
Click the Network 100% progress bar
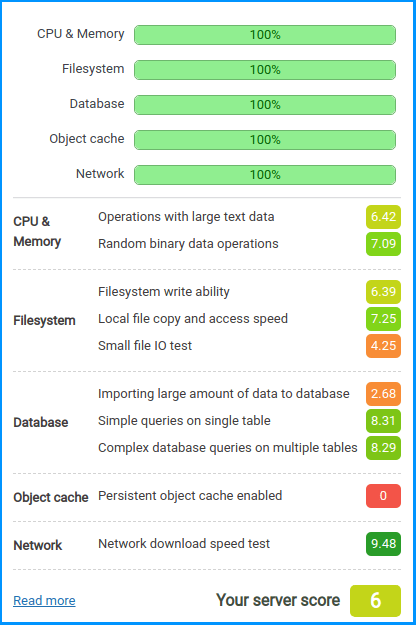pos(265,175)
